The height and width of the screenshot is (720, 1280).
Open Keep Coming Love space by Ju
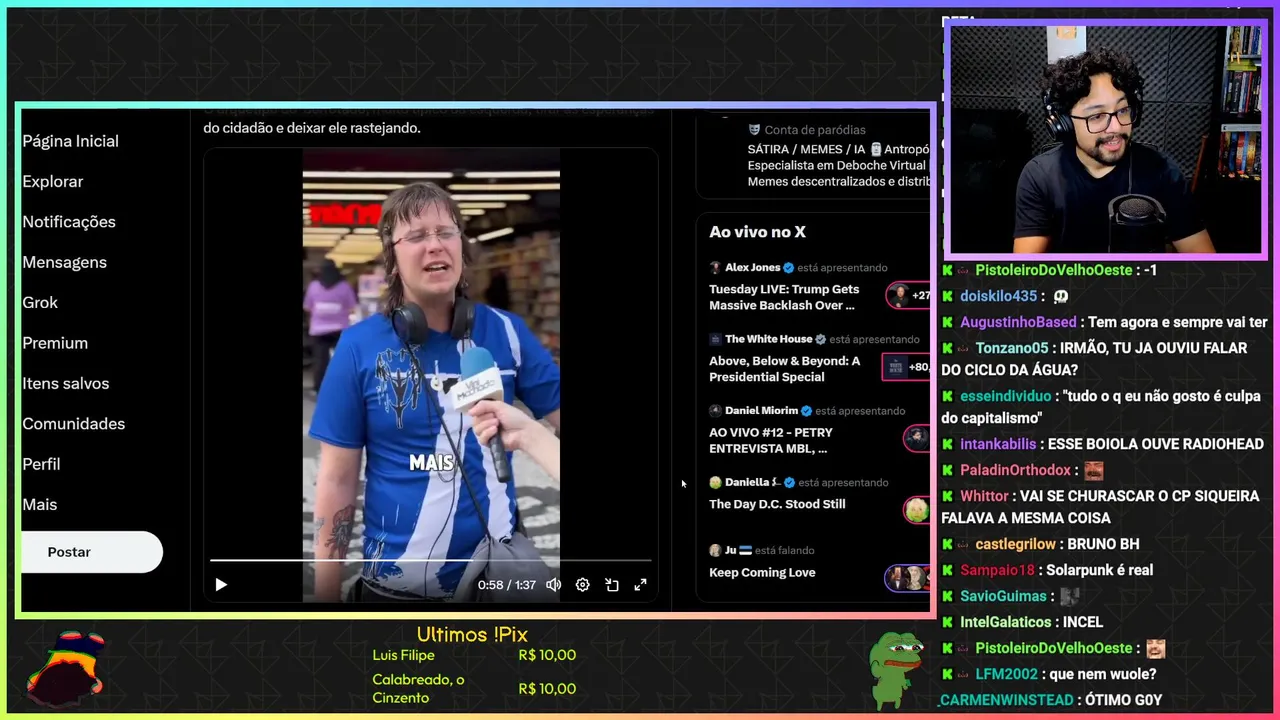pos(762,572)
